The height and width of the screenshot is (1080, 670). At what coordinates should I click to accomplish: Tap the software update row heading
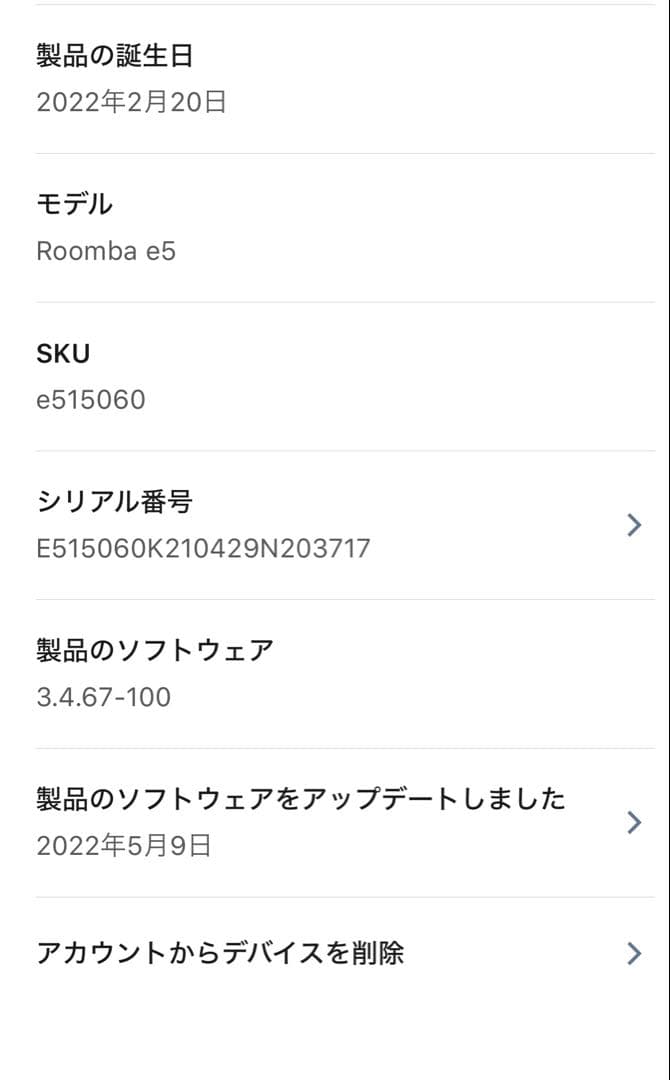point(300,799)
